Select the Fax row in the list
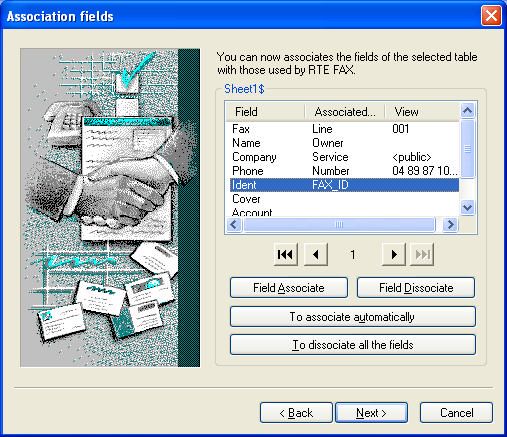 [344, 129]
